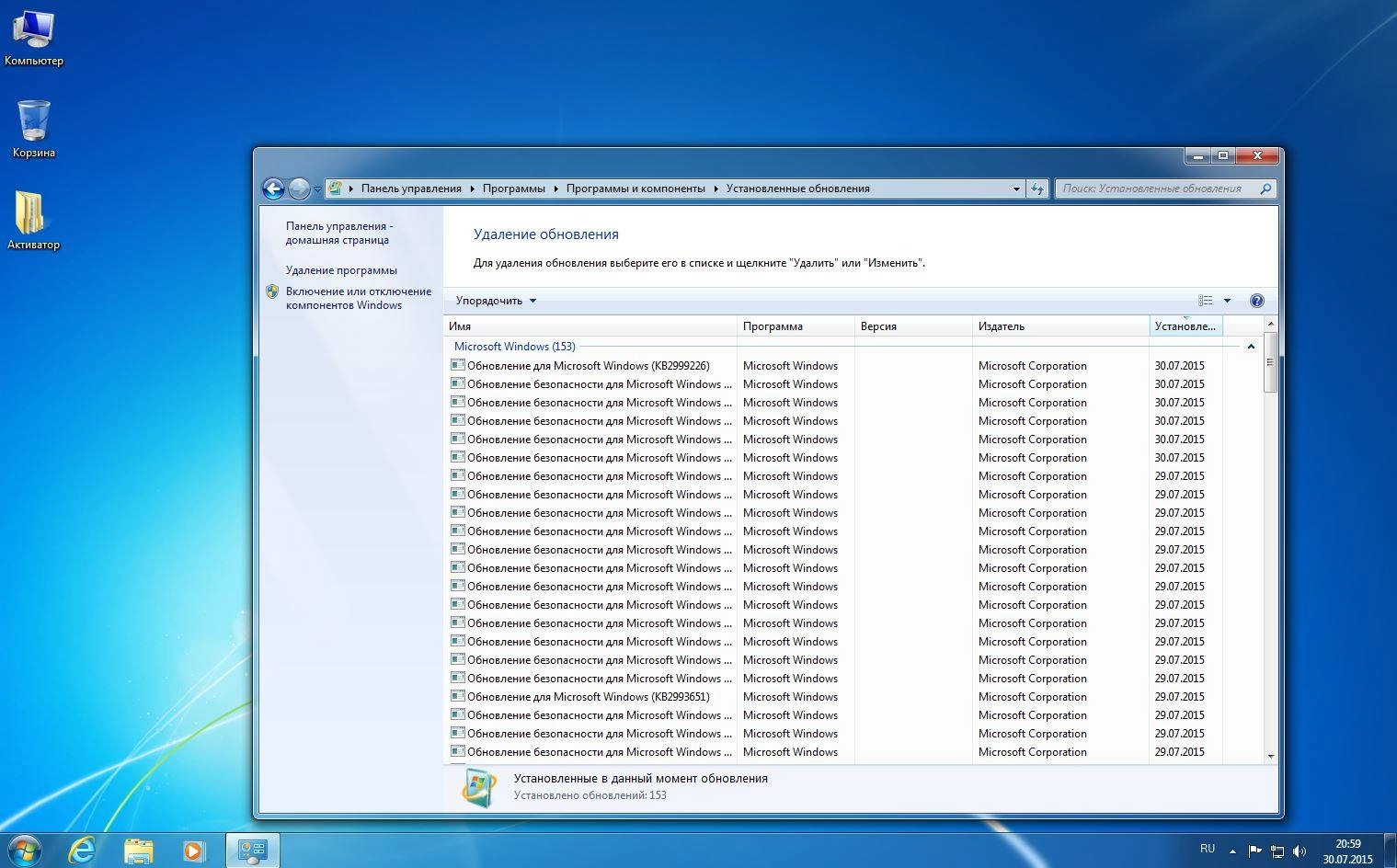Collapse the Microsoft Windows (153) group
The height and width of the screenshot is (868, 1397).
[x=1251, y=347]
